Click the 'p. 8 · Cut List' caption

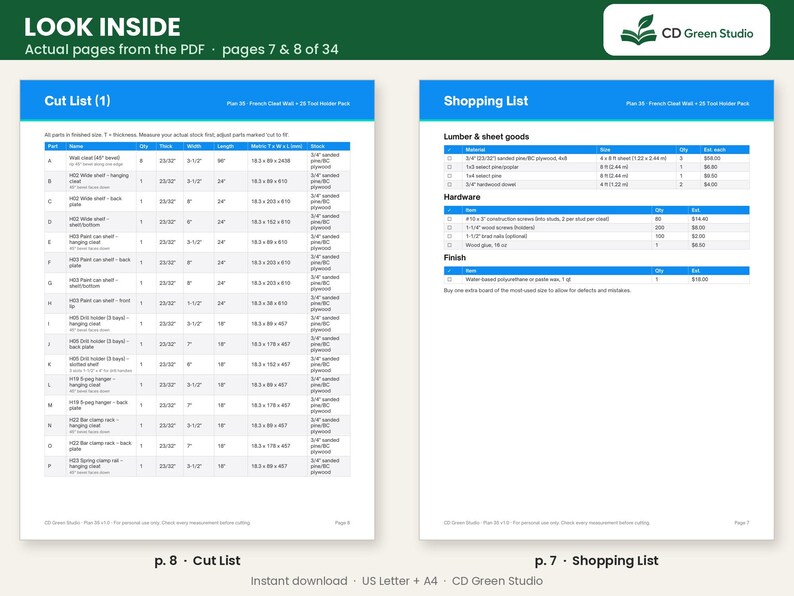pos(197,561)
